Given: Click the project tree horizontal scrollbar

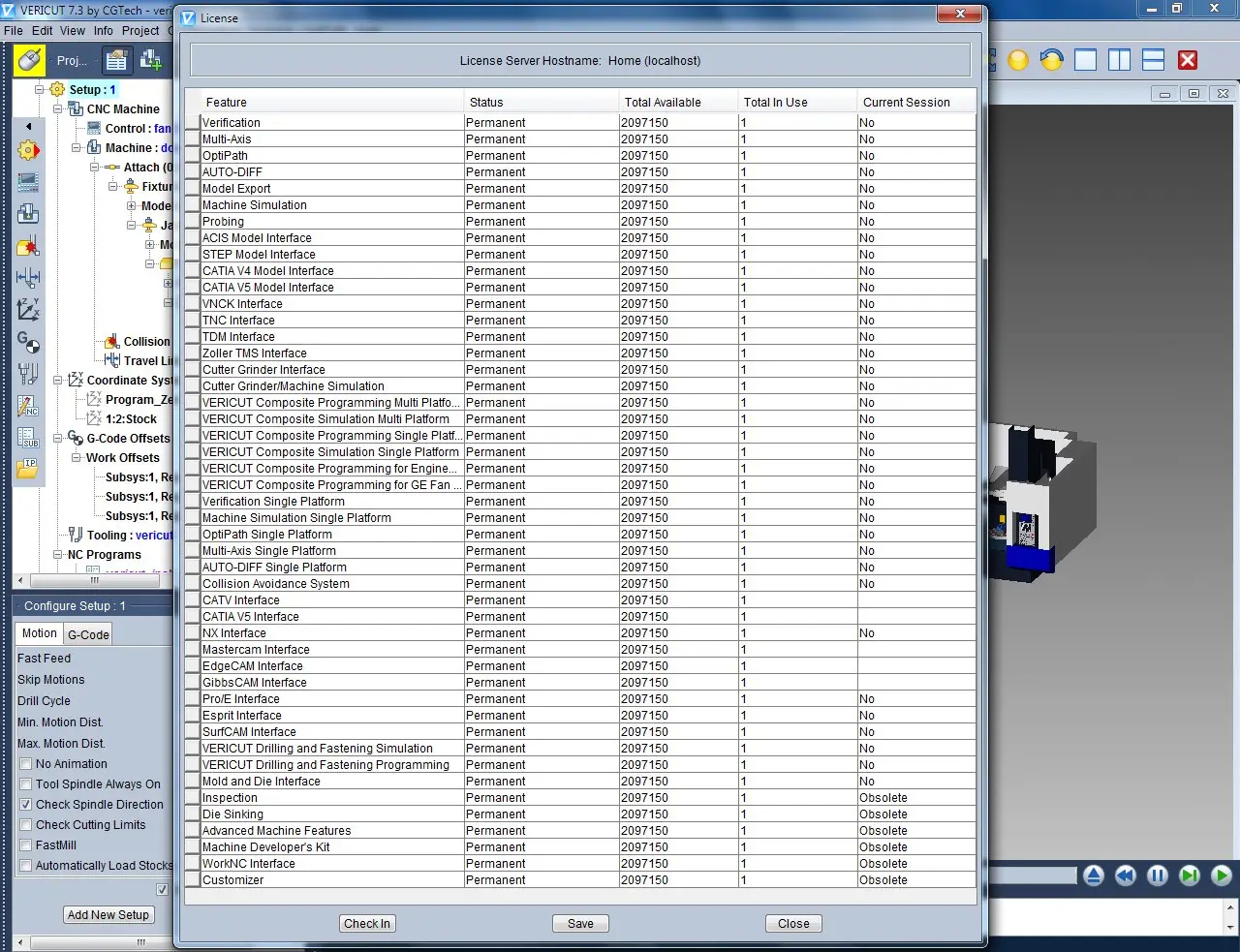Looking at the screenshot, I should [x=94, y=581].
